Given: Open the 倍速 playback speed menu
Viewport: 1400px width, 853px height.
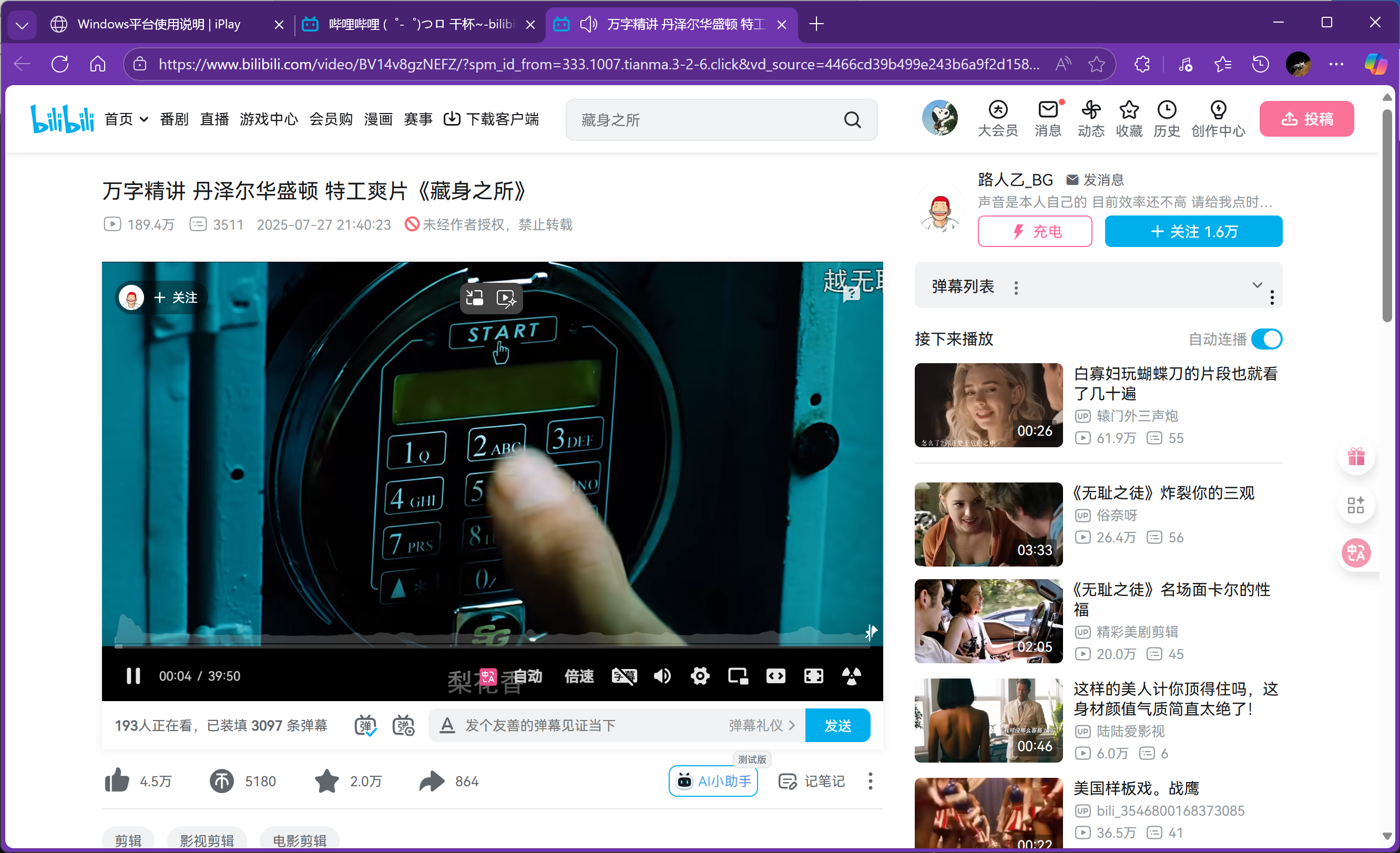Looking at the screenshot, I should pos(578,676).
